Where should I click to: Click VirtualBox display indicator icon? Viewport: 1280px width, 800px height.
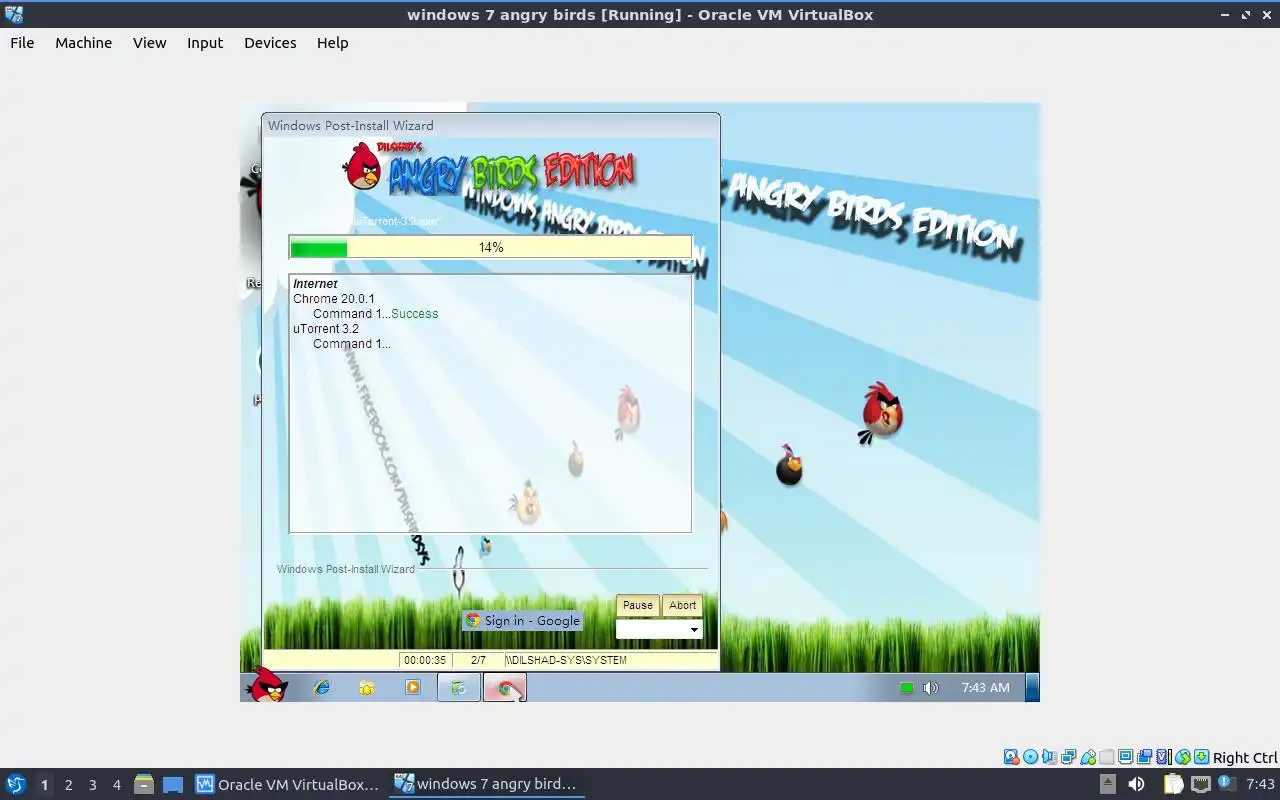(x=1125, y=757)
